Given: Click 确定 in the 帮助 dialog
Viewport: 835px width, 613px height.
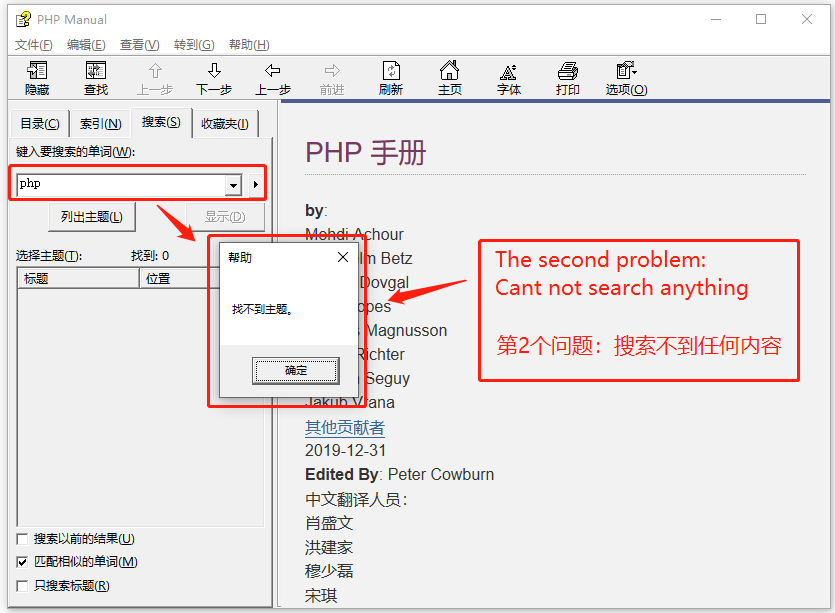Looking at the screenshot, I should point(296,371).
